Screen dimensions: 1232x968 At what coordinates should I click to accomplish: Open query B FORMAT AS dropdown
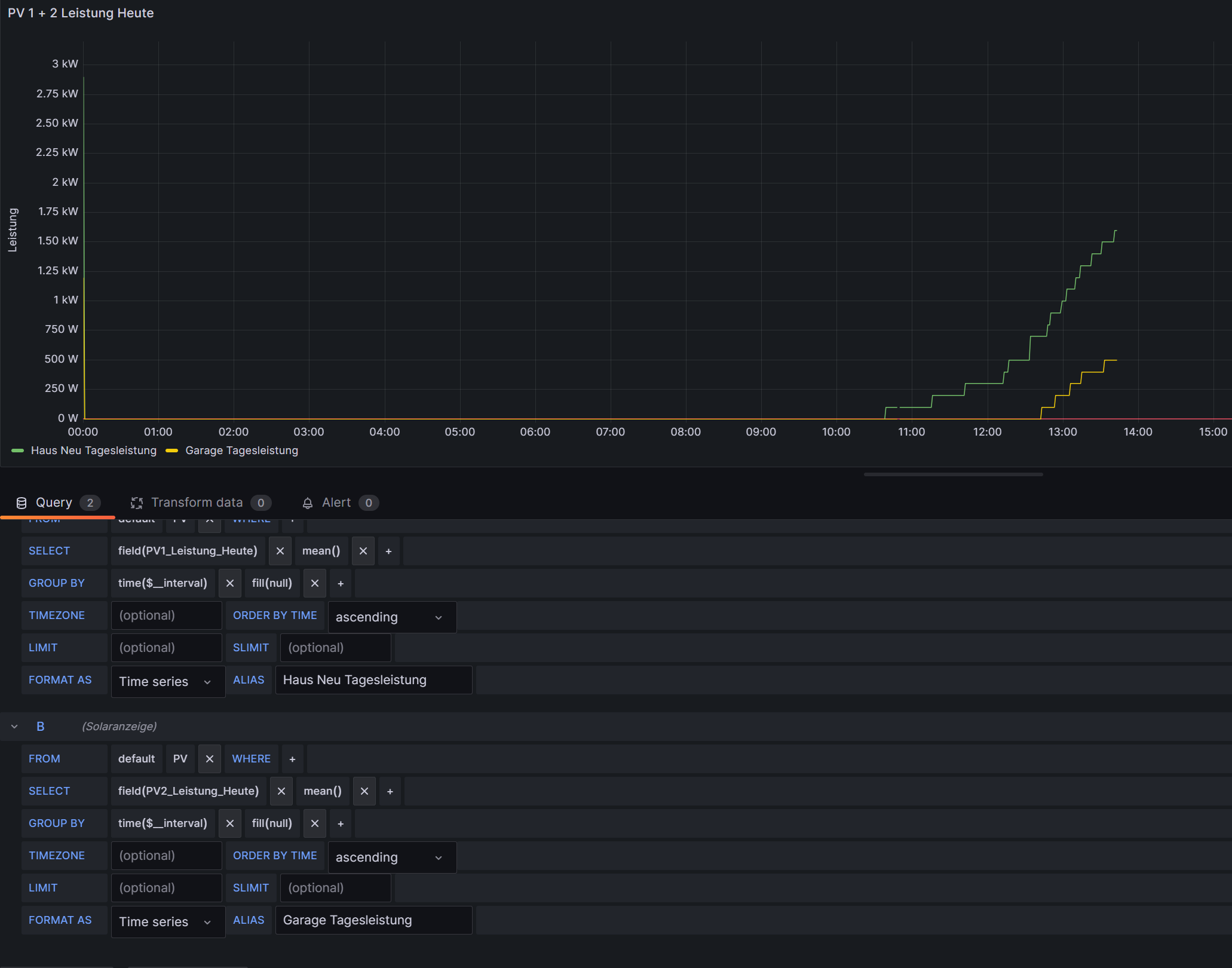click(x=167, y=922)
